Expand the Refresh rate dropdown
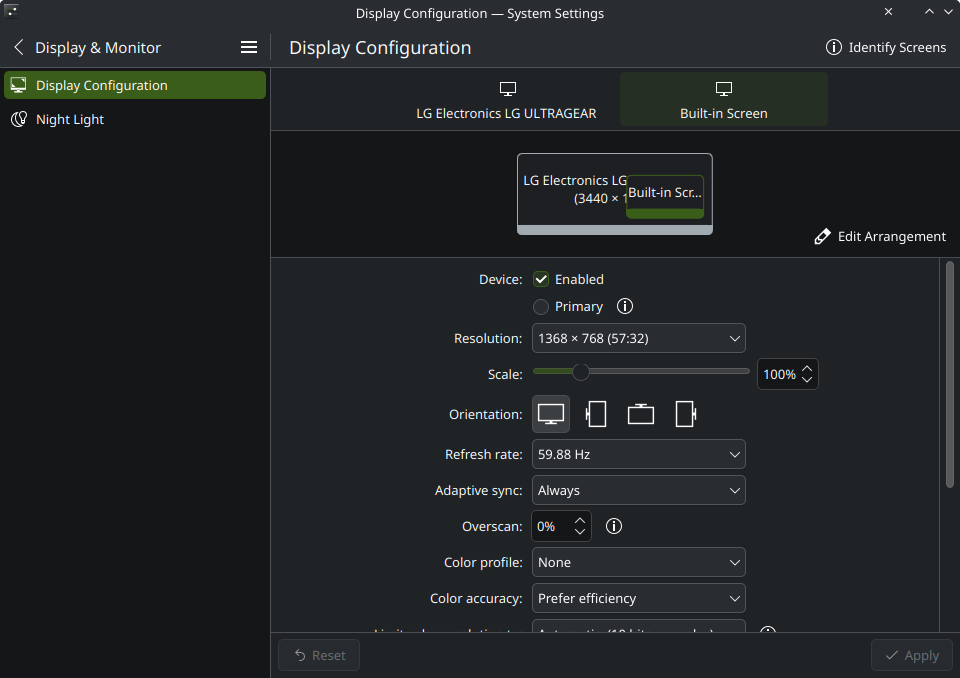 point(639,454)
